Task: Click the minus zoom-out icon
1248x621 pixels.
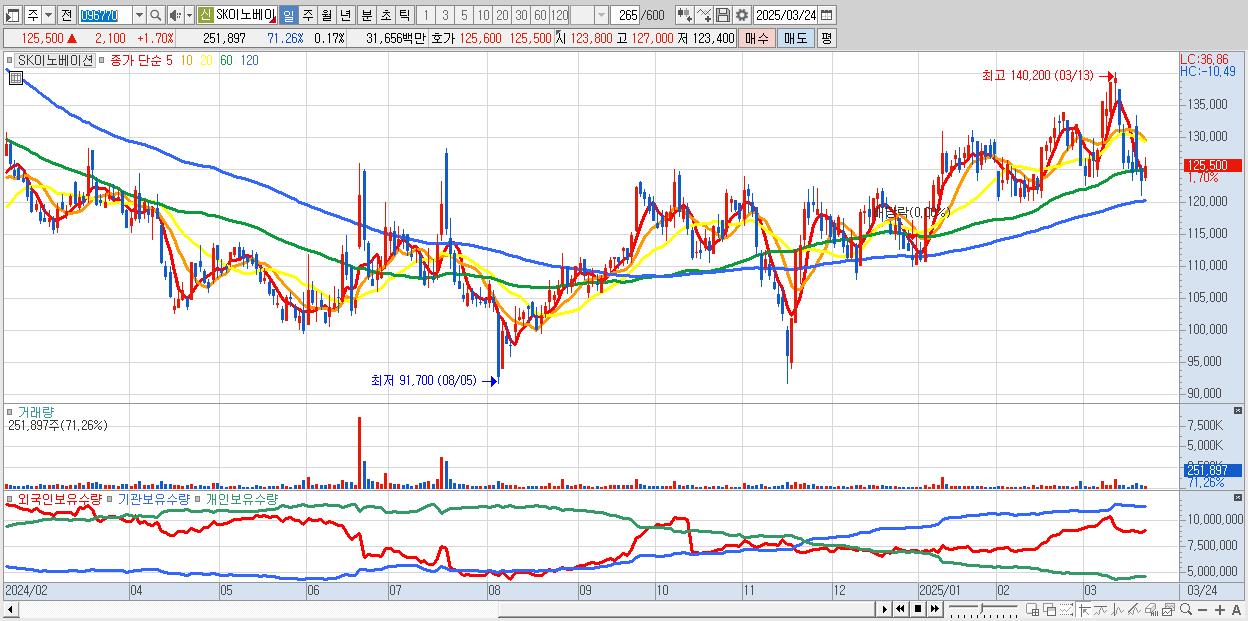Action: point(1203,609)
